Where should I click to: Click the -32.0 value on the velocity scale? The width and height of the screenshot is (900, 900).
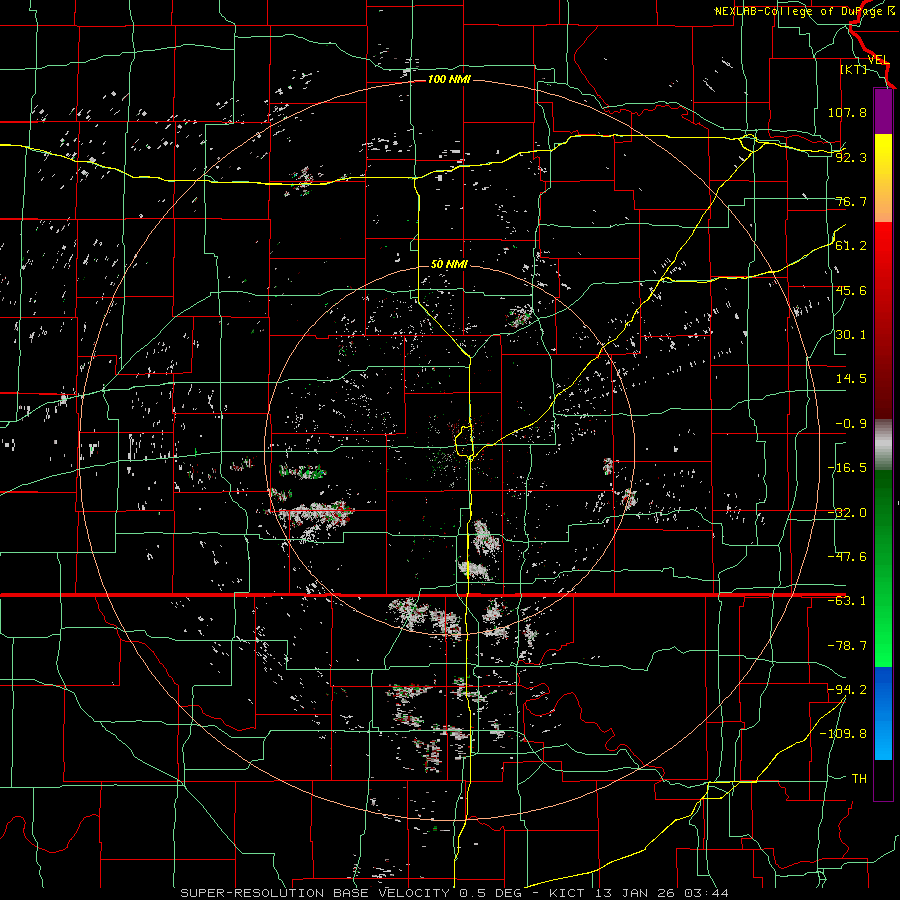pyautogui.click(x=847, y=513)
